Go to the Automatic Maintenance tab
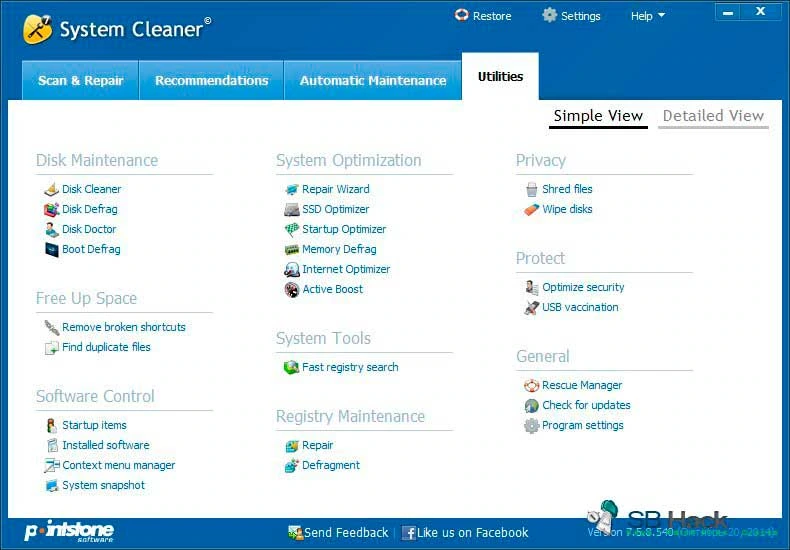This screenshot has height=550, width=790. pyautogui.click(x=373, y=81)
